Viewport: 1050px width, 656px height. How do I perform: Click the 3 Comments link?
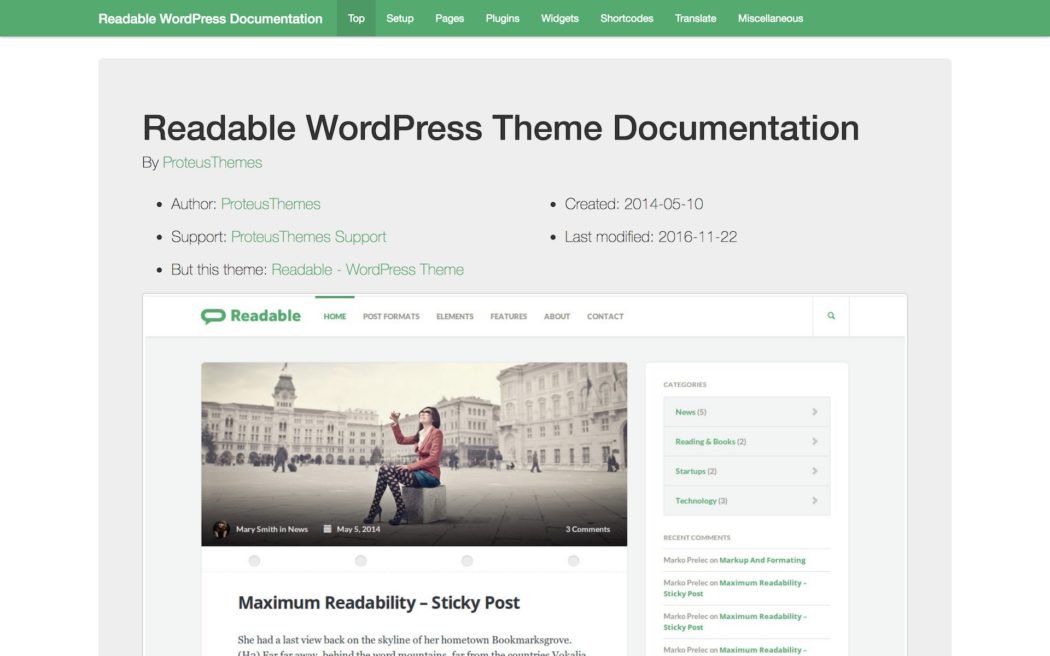[589, 531]
